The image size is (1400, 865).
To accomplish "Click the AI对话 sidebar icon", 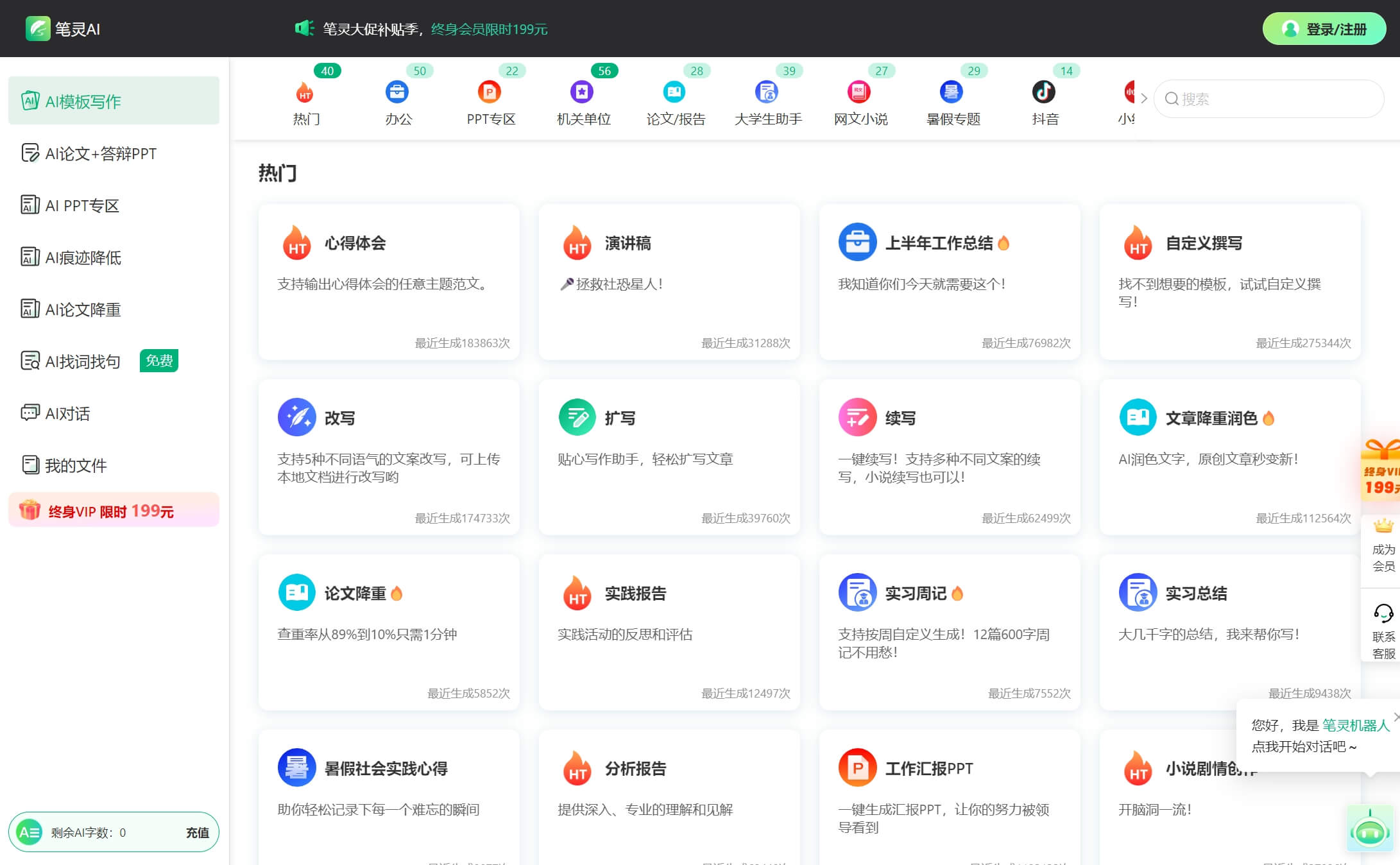I will (x=29, y=413).
